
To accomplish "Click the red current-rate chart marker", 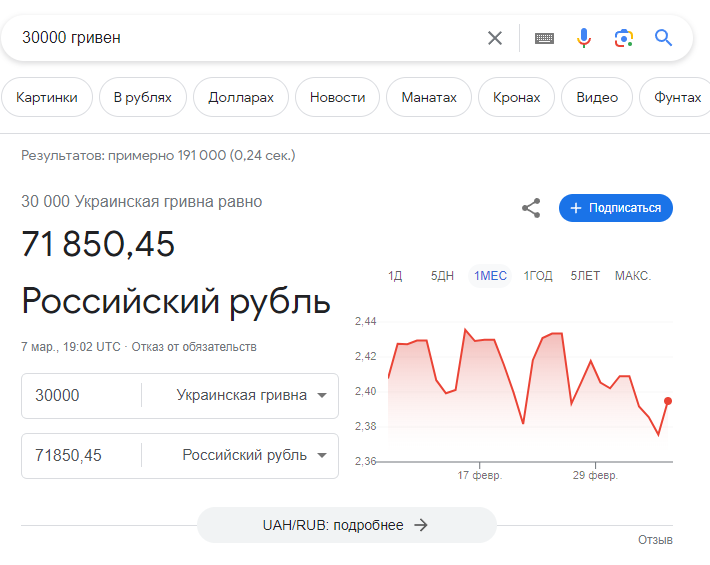I will point(667,400).
